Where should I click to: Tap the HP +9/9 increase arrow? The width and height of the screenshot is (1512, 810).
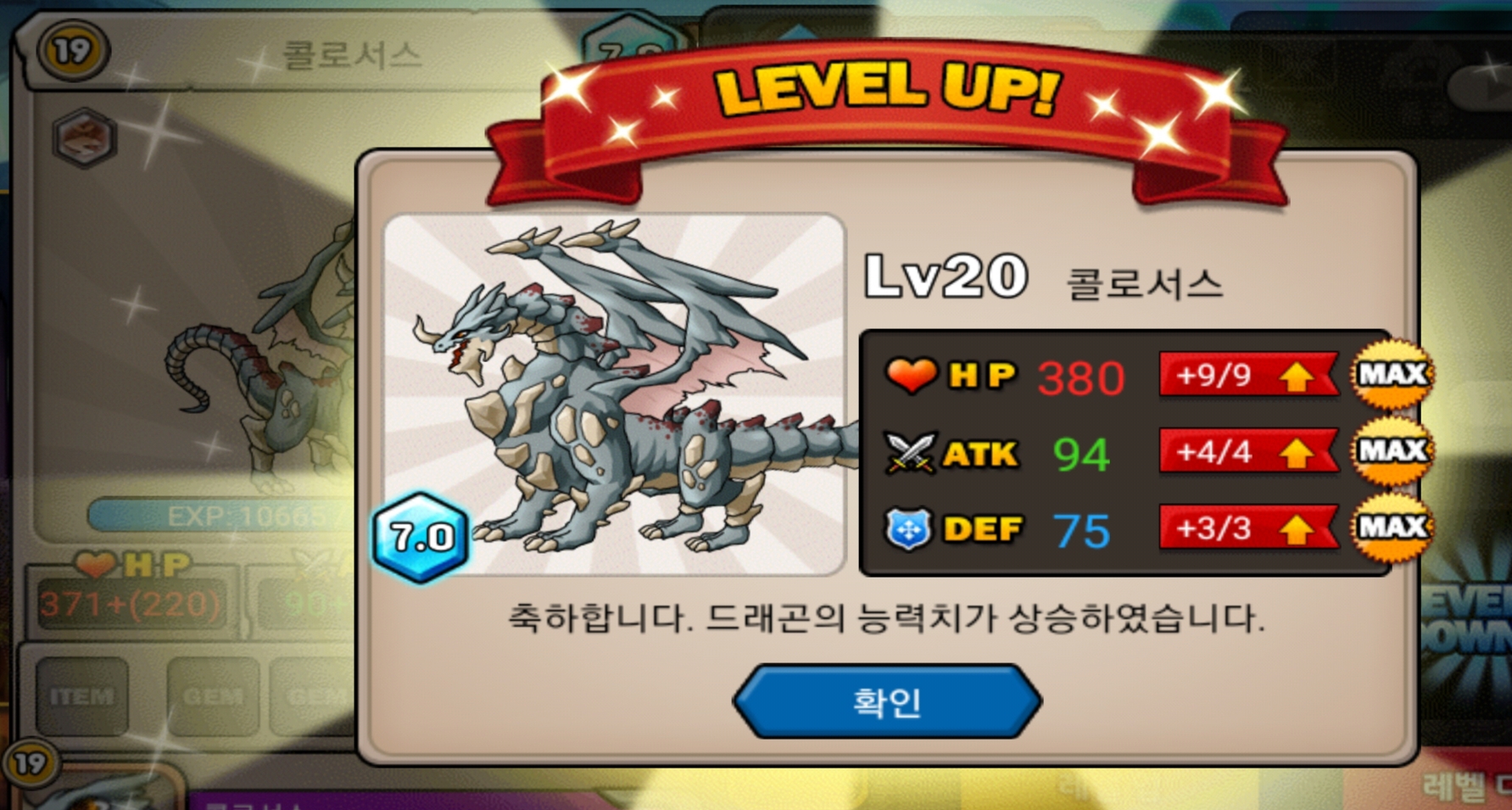coord(1296,376)
